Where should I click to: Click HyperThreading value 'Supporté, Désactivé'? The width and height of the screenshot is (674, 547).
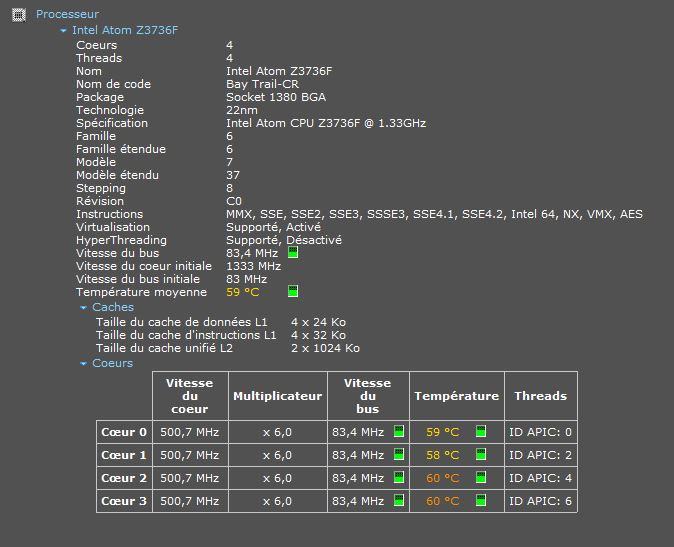tap(284, 240)
